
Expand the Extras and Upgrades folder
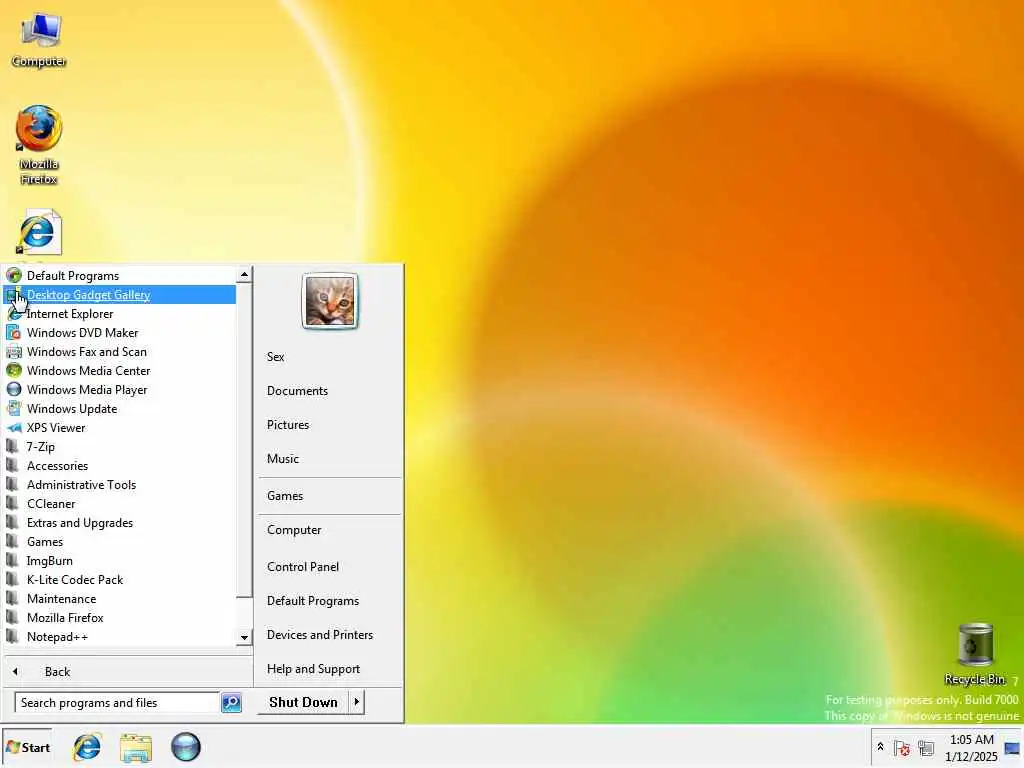120,522
